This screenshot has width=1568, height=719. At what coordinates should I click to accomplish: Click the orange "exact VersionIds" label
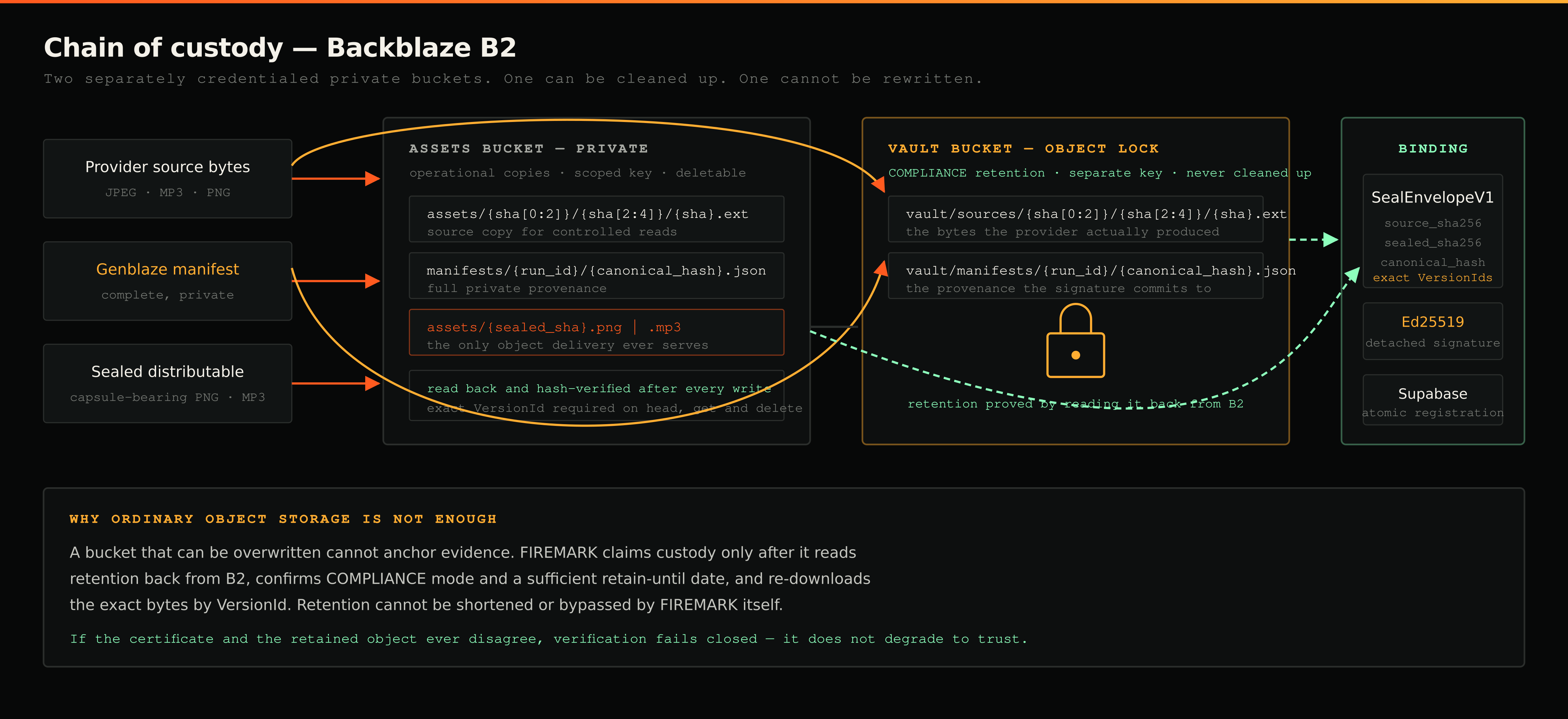pyautogui.click(x=1433, y=278)
